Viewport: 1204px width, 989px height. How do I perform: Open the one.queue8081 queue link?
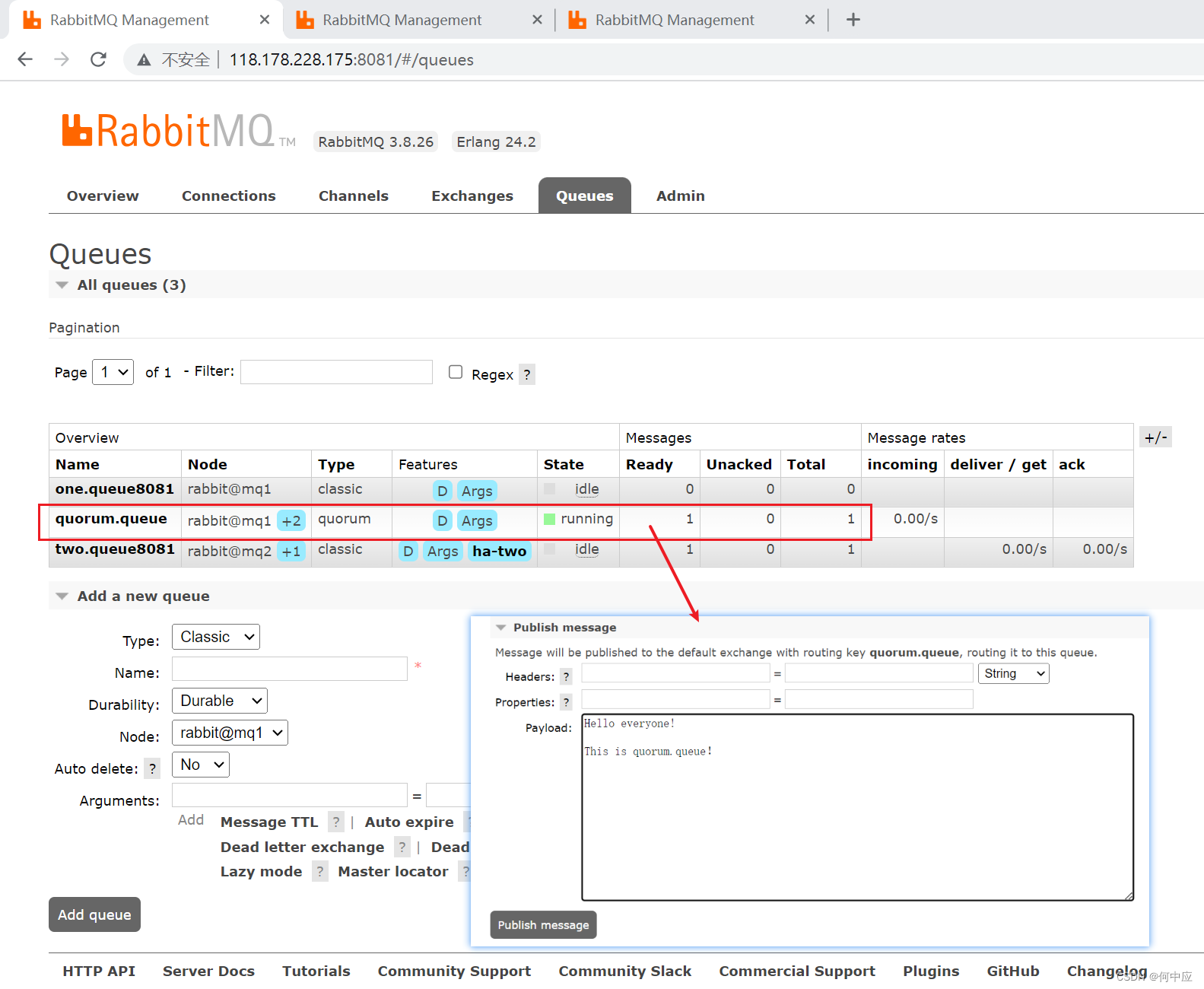click(x=115, y=489)
